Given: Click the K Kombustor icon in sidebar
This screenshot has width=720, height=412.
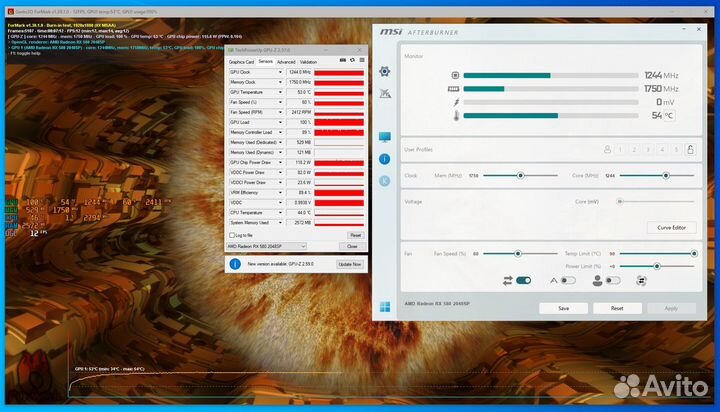Looking at the screenshot, I should (x=385, y=180).
